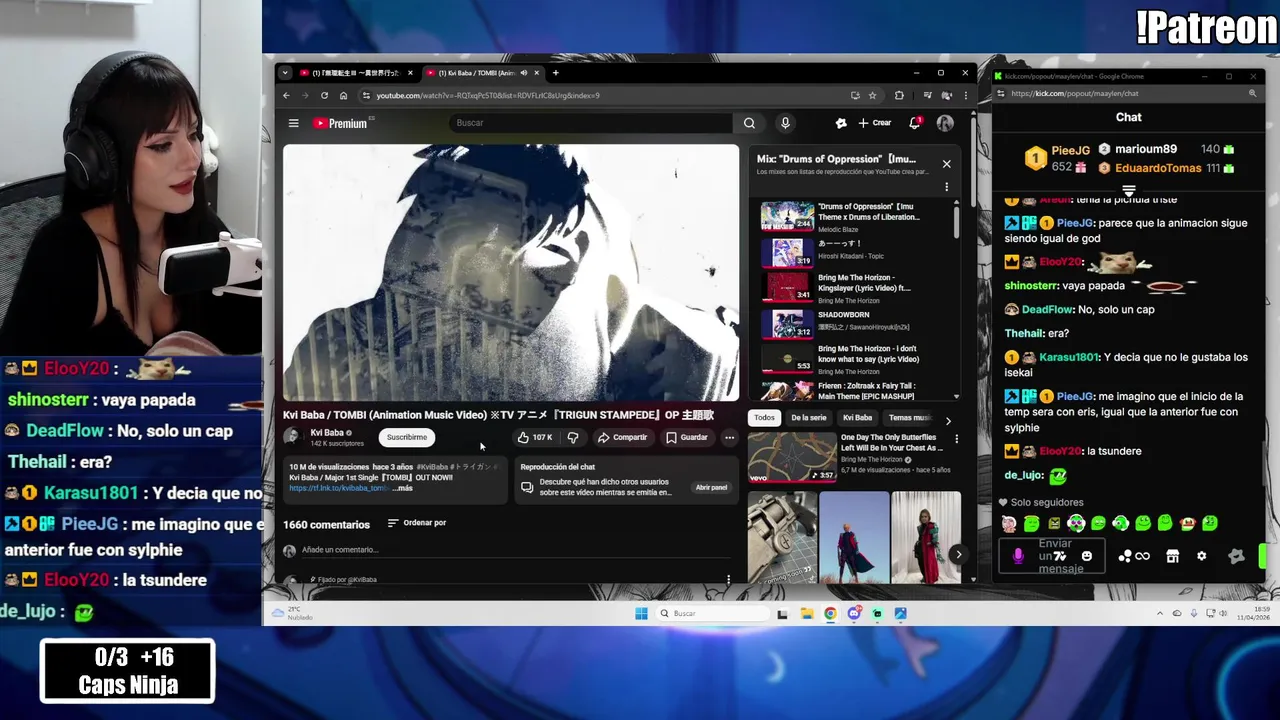The width and height of the screenshot is (1280, 720).
Task: Open a new browser tab
Action: click(x=556, y=73)
